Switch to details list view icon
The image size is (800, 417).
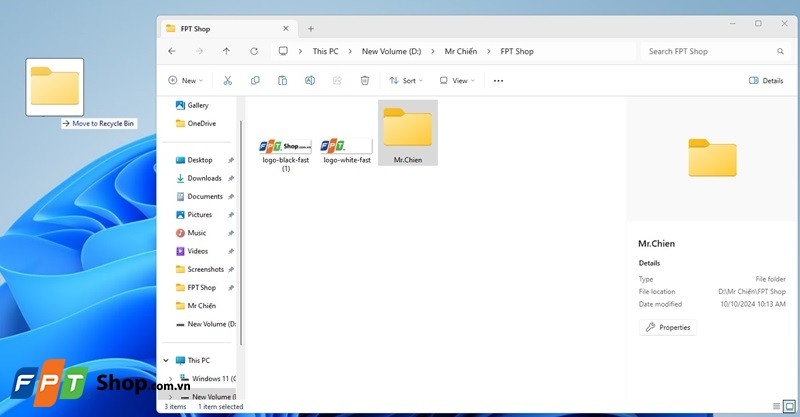(777, 406)
